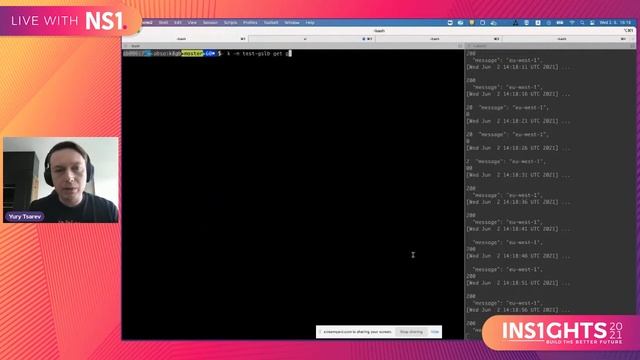
Task: Click the menu bar date and clock
Action: coord(615,22)
